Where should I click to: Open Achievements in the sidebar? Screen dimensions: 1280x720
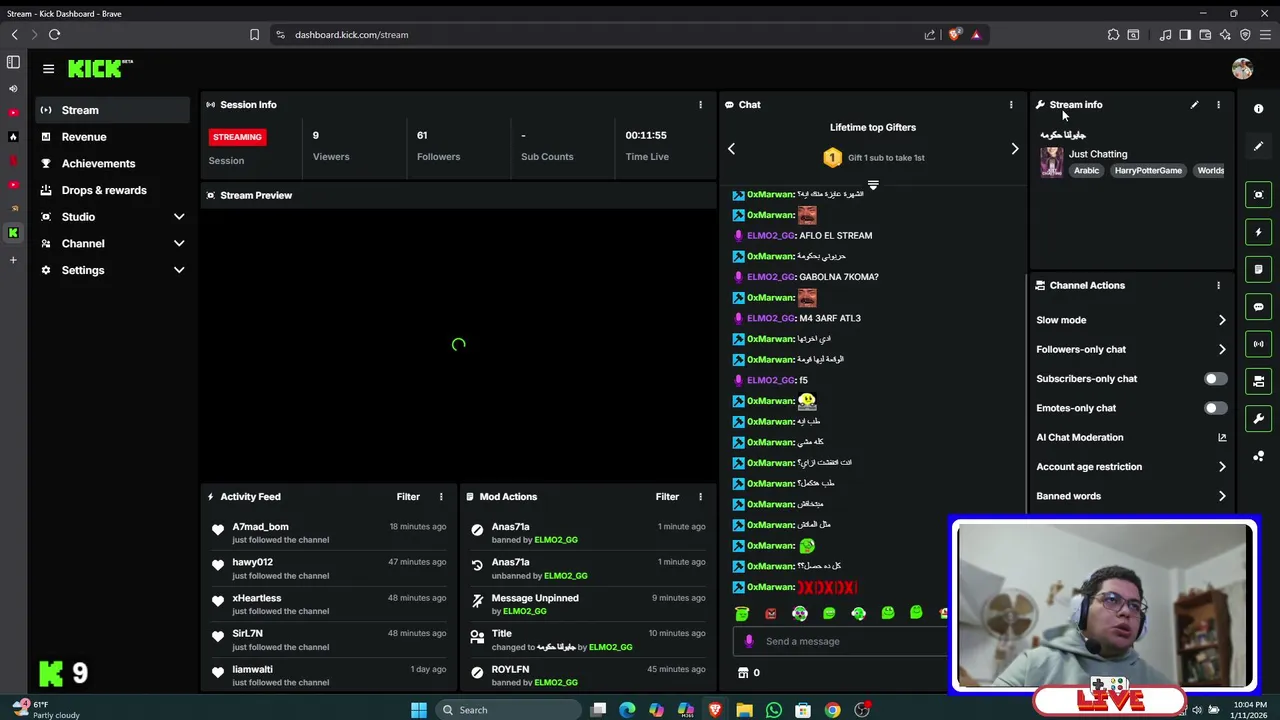112,163
